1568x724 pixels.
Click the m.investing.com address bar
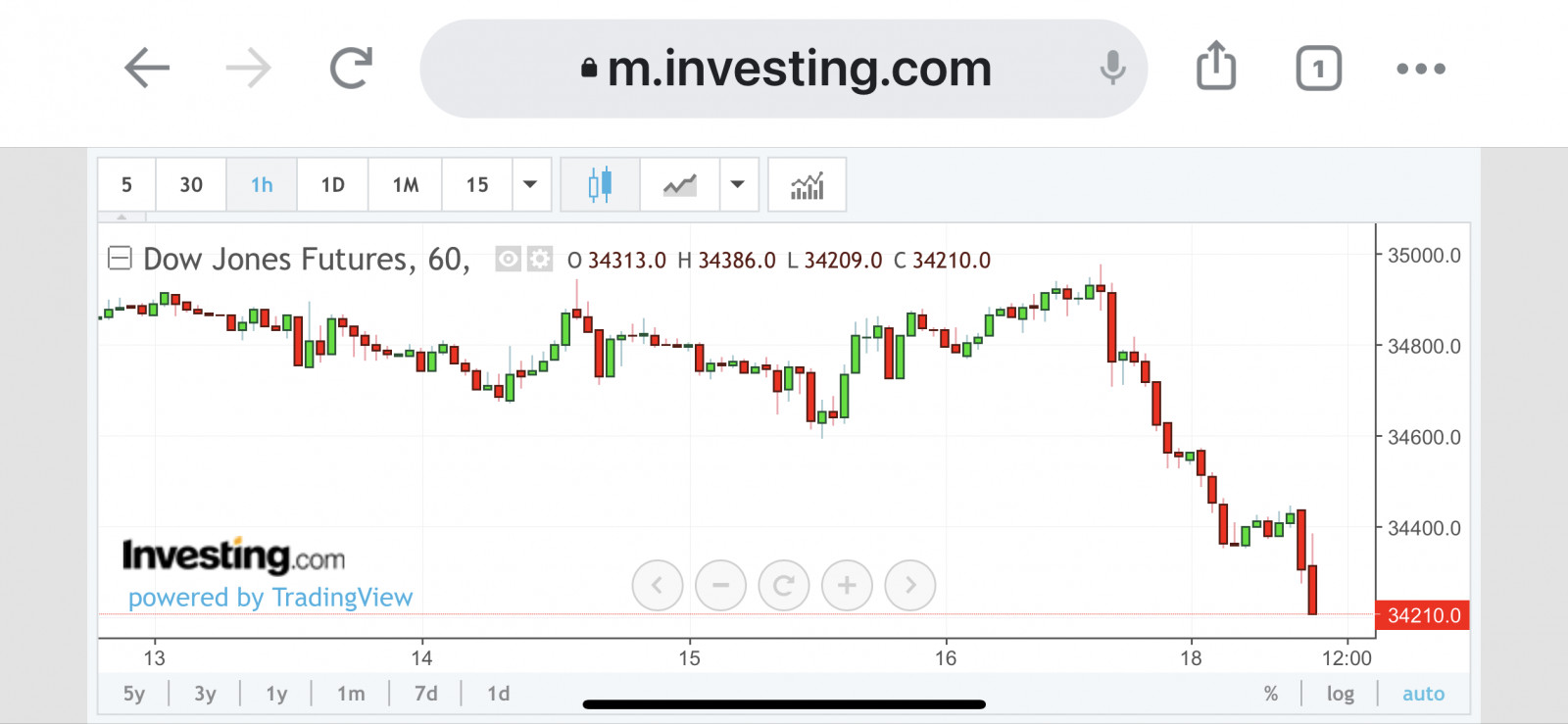pyautogui.click(x=784, y=69)
